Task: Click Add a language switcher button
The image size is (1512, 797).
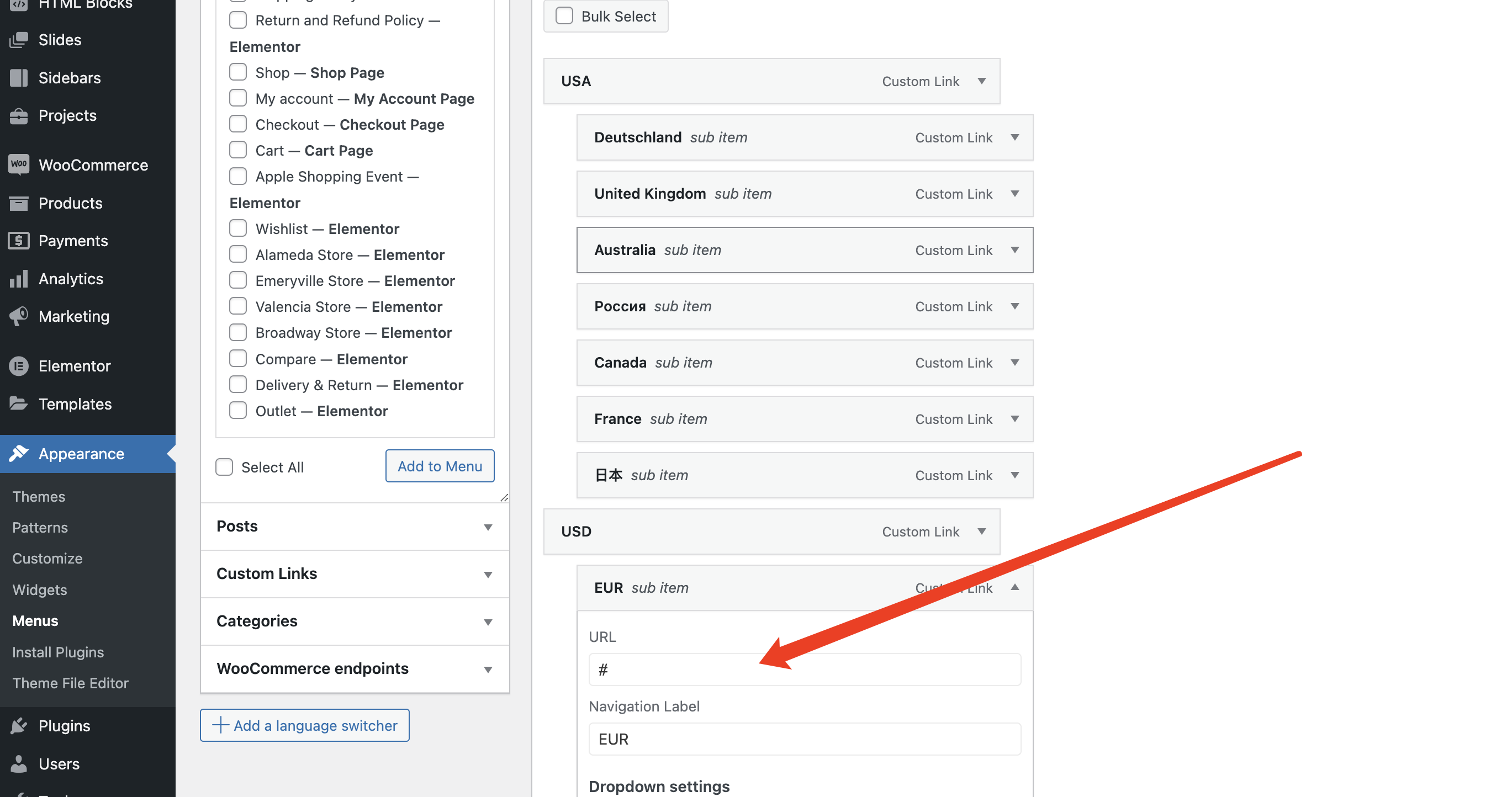Action: (x=305, y=725)
